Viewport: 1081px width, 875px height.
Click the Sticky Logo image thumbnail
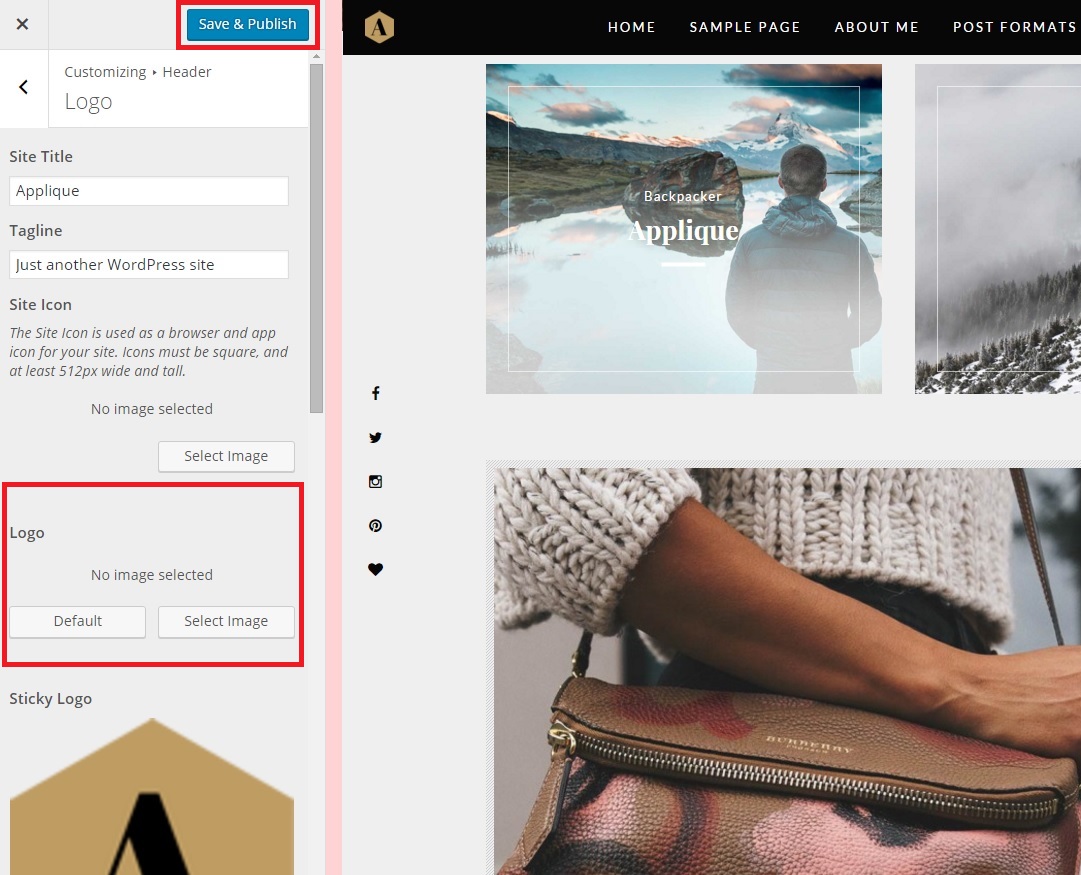[152, 796]
